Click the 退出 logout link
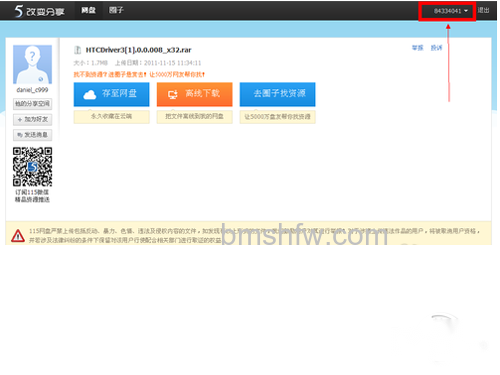500x375 pixels. 483,10
